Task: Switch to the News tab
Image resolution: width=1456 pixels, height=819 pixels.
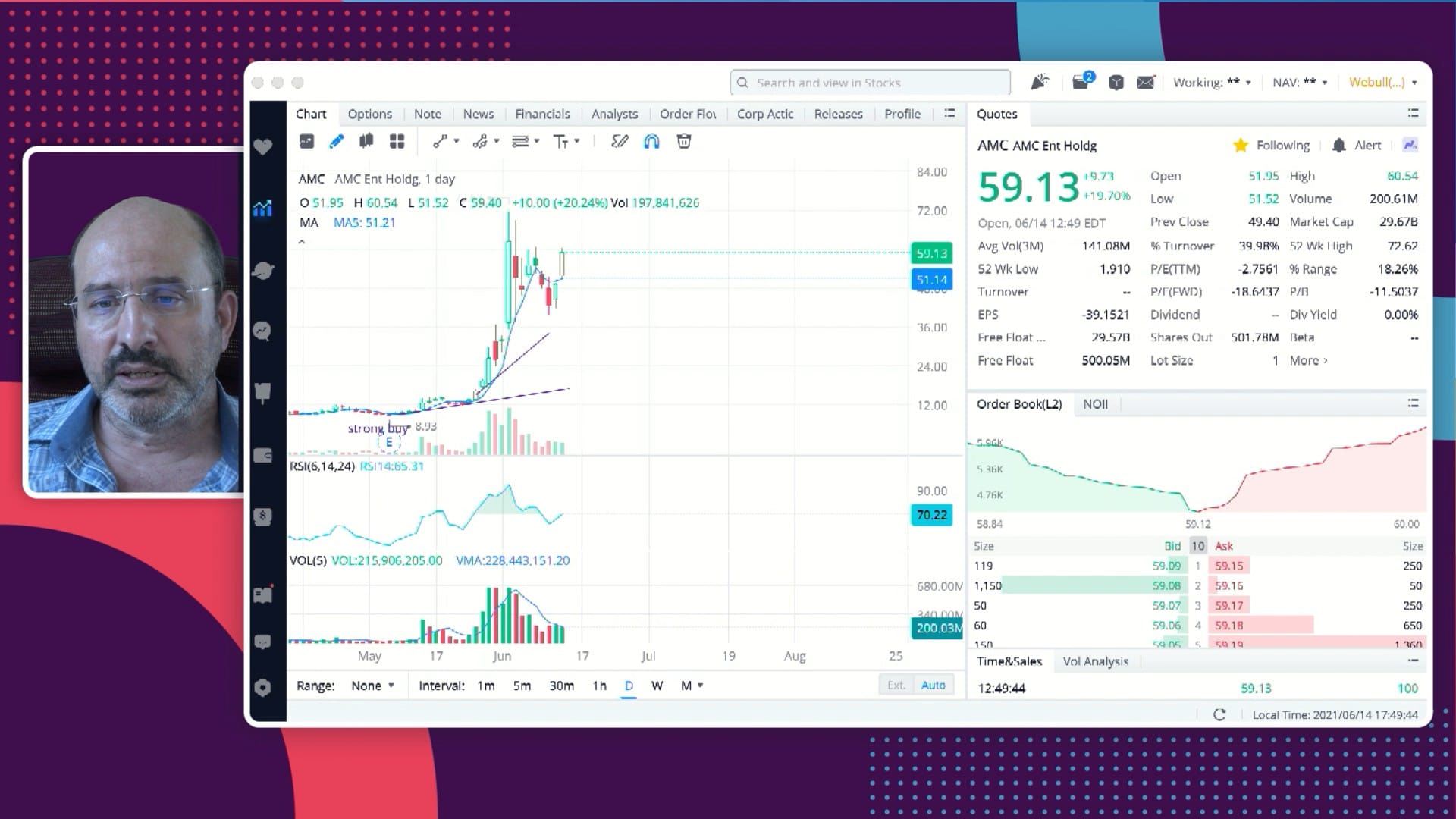Action: (479, 114)
